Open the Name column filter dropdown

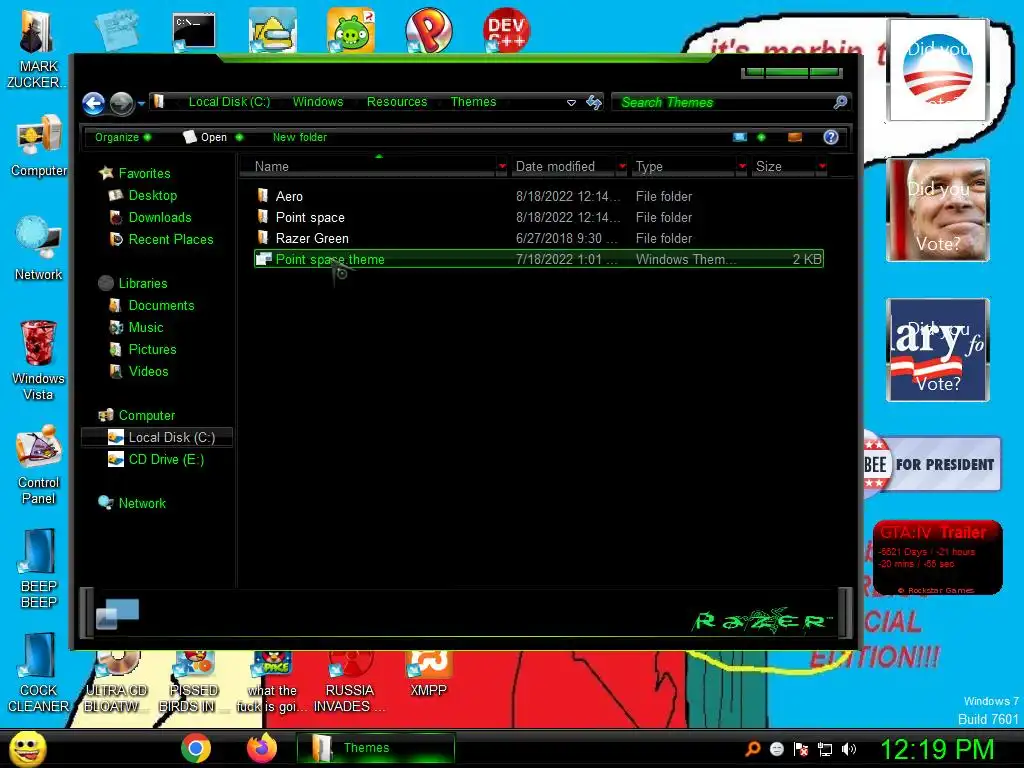coord(502,167)
